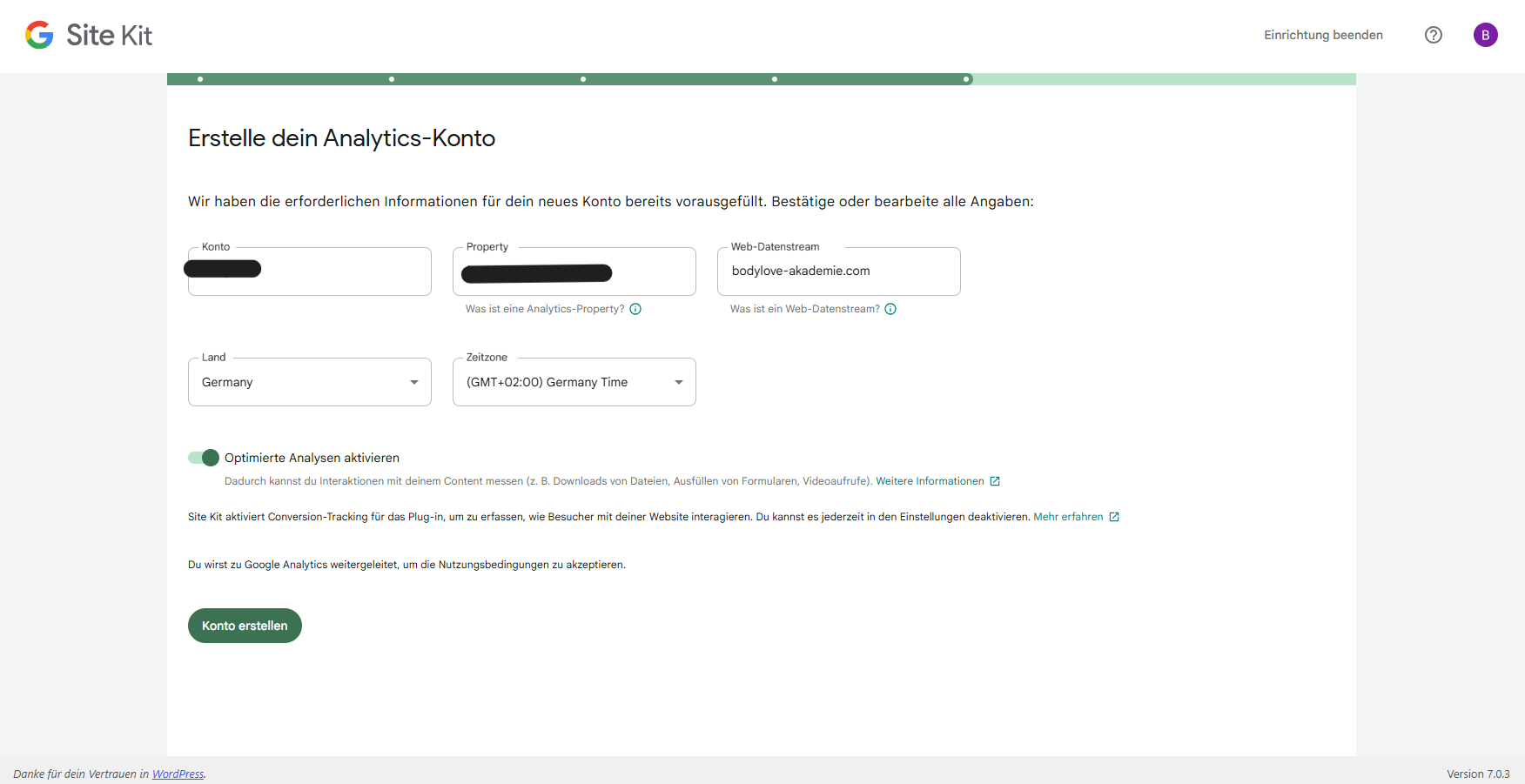The image size is (1525, 784).
Task: Open the purple B user avatar
Action: pos(1486,35)
